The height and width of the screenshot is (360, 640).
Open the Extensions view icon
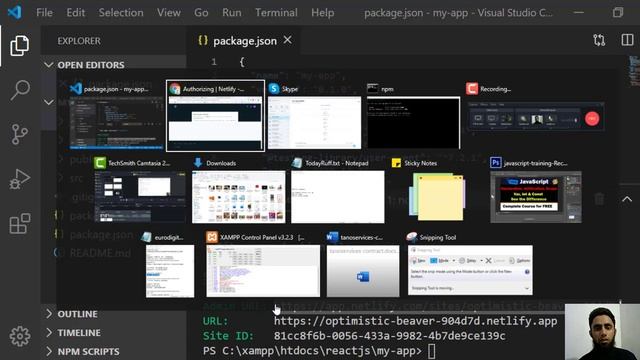tap(20, 223)
